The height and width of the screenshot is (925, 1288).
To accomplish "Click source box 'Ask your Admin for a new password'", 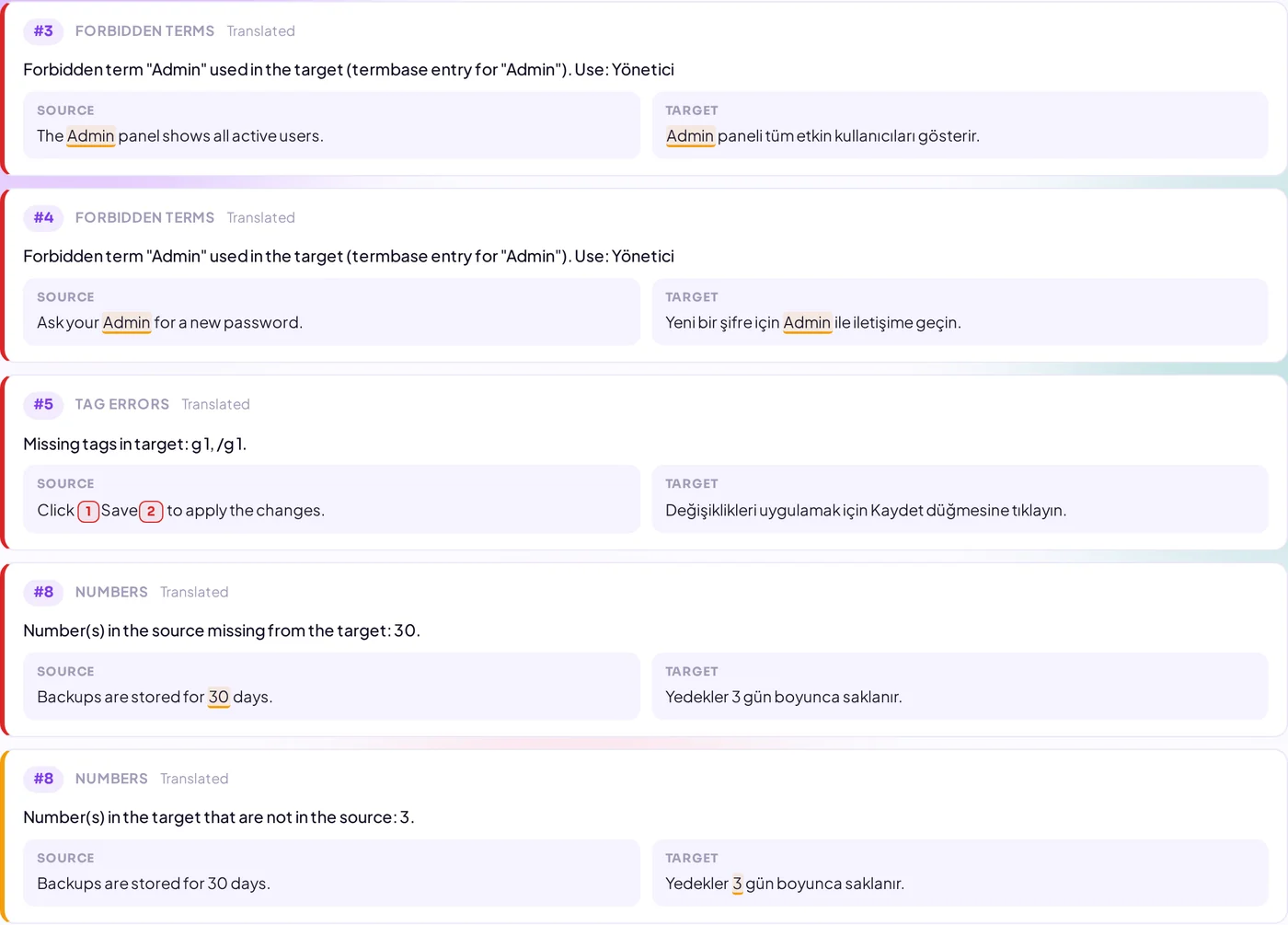I will 331,312.
